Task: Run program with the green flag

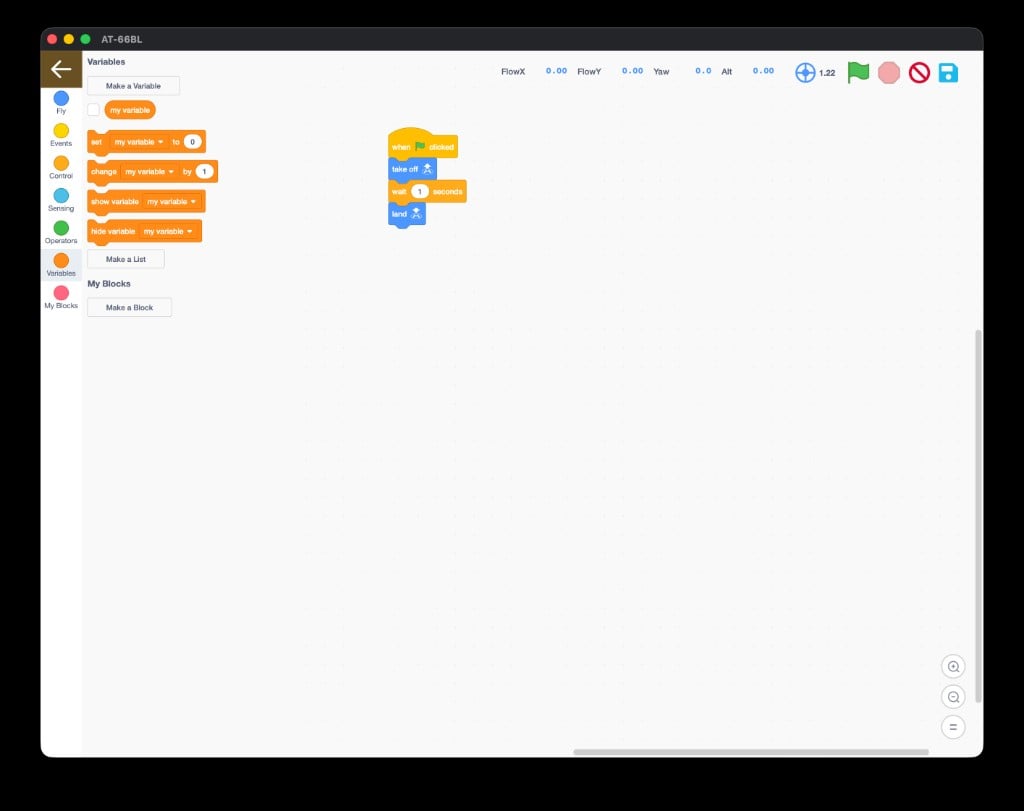Action: click(858, 72)
